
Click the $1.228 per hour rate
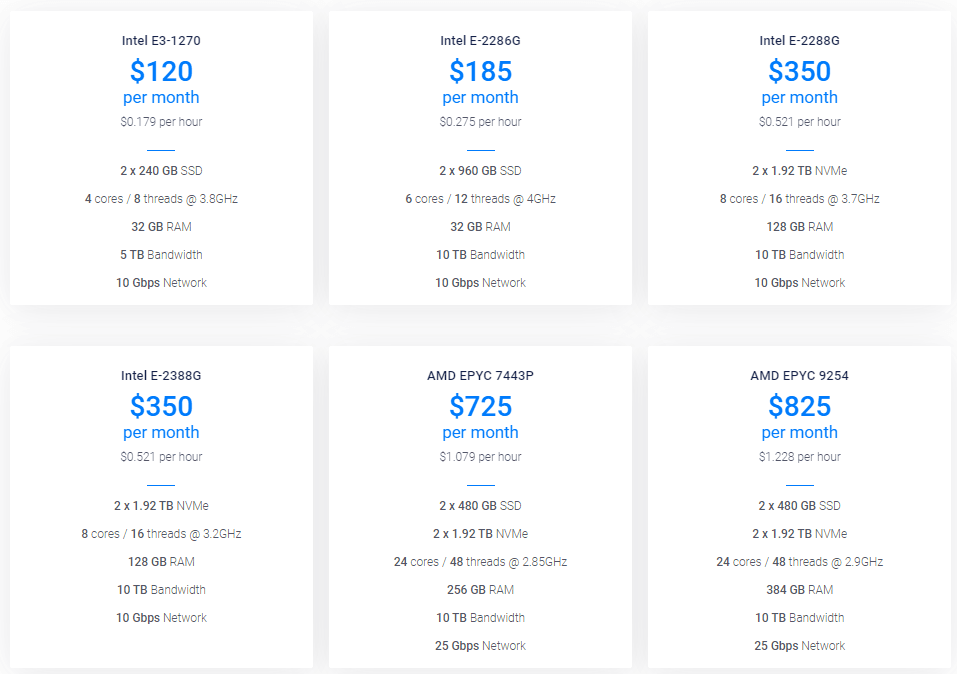pos(800,457)
